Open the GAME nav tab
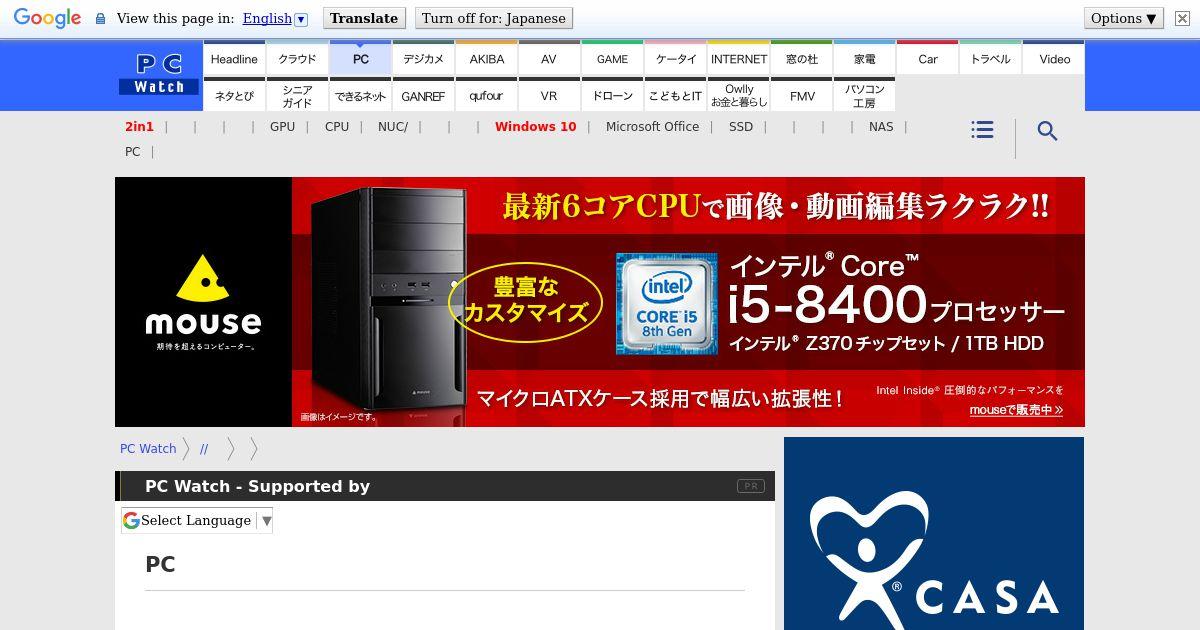This screenshot has width=1200, height=630. point(612,58)
